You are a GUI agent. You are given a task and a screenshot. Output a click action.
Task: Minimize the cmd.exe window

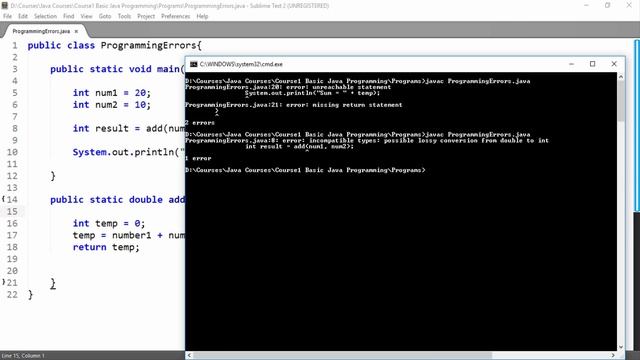[571, 64]
